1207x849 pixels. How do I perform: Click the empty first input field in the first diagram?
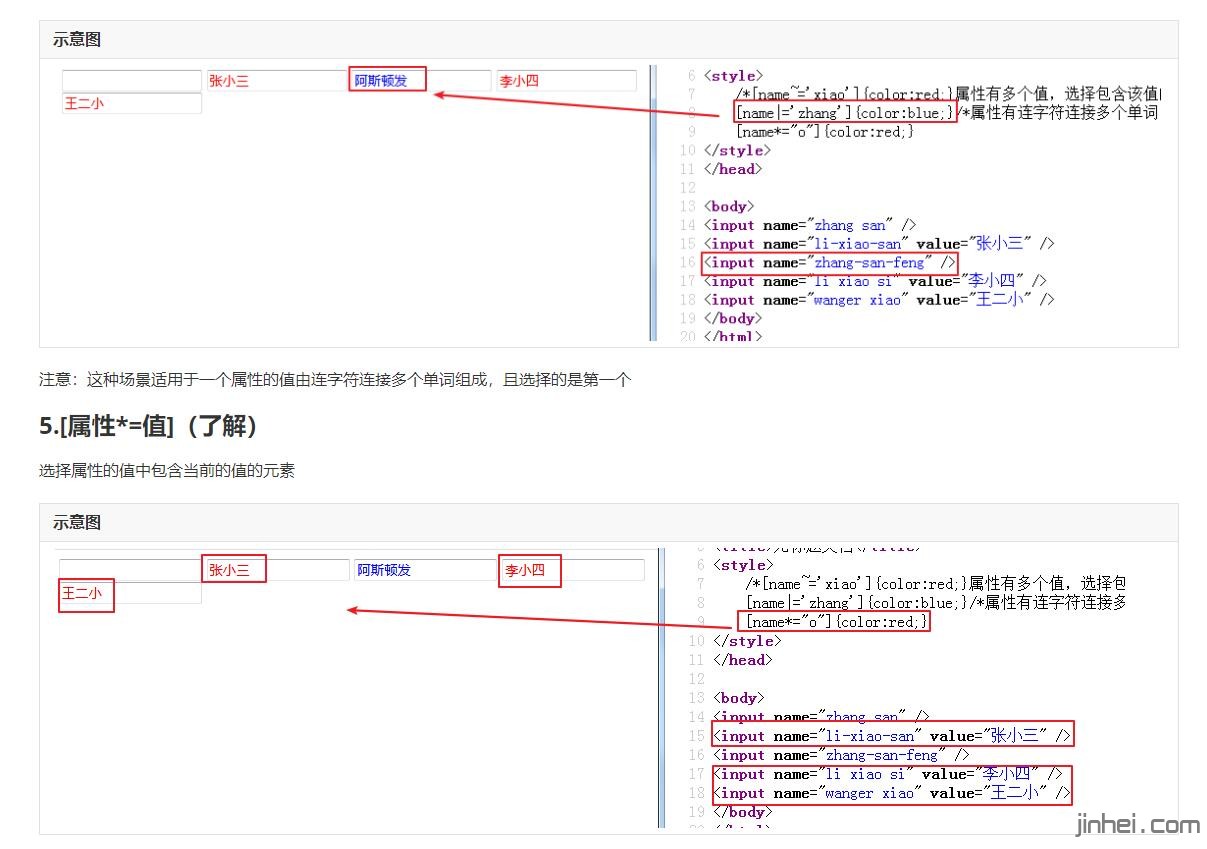(131, 81)
